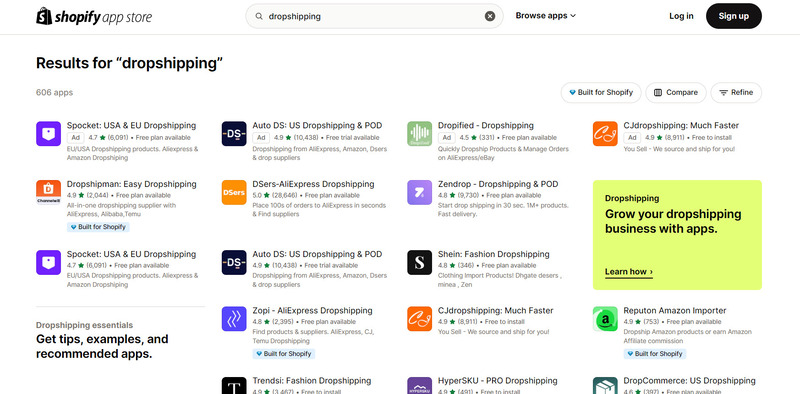
Task: Click the Results for dropshipping heading
Action: [x=130, y=63]
